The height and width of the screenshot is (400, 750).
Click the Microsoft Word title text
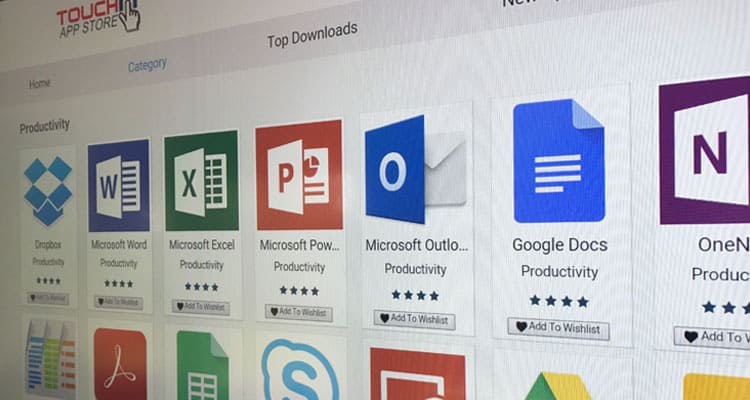tap(119, 245)
